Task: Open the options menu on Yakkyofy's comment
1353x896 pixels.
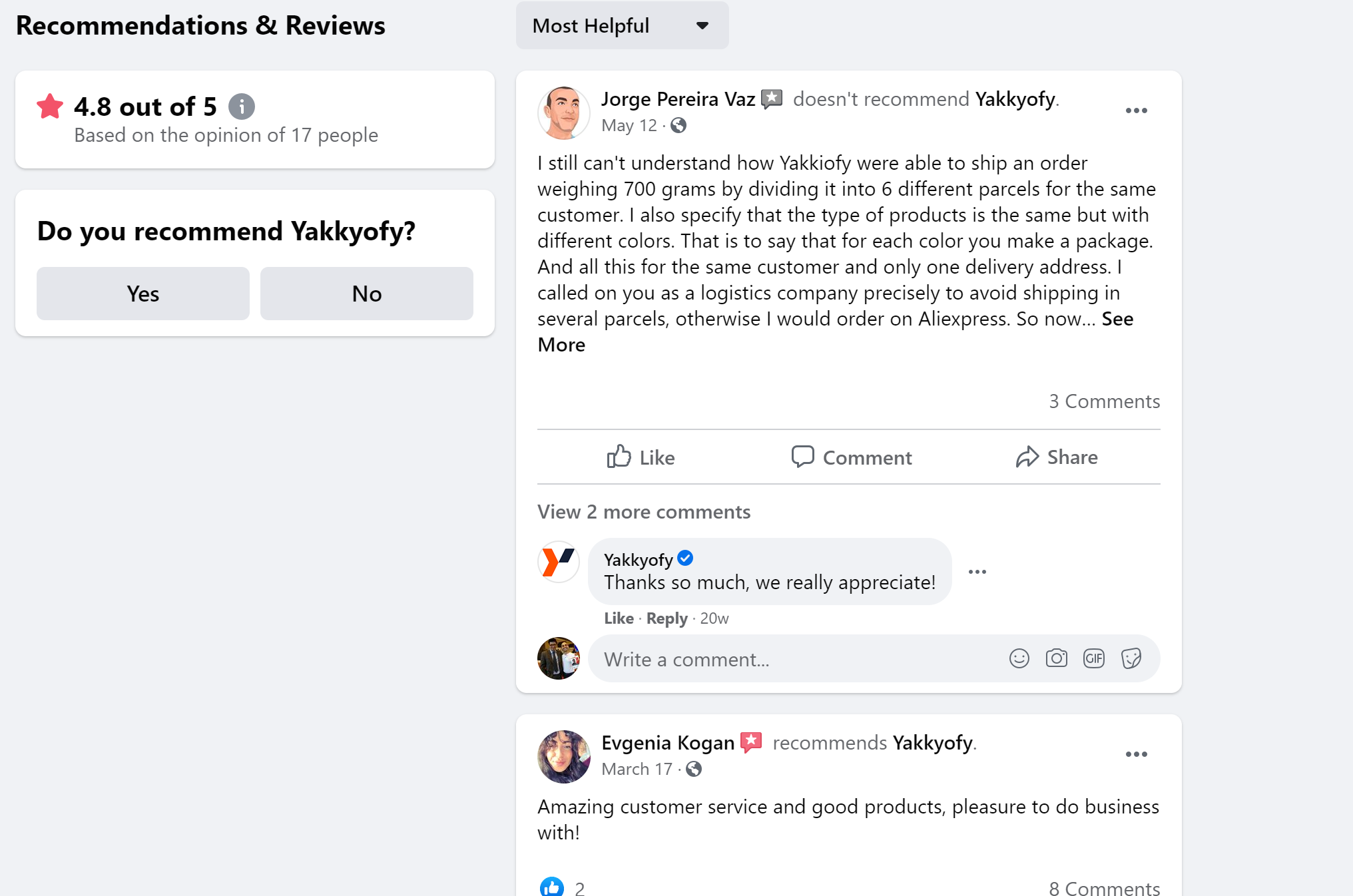Action: 977,571
